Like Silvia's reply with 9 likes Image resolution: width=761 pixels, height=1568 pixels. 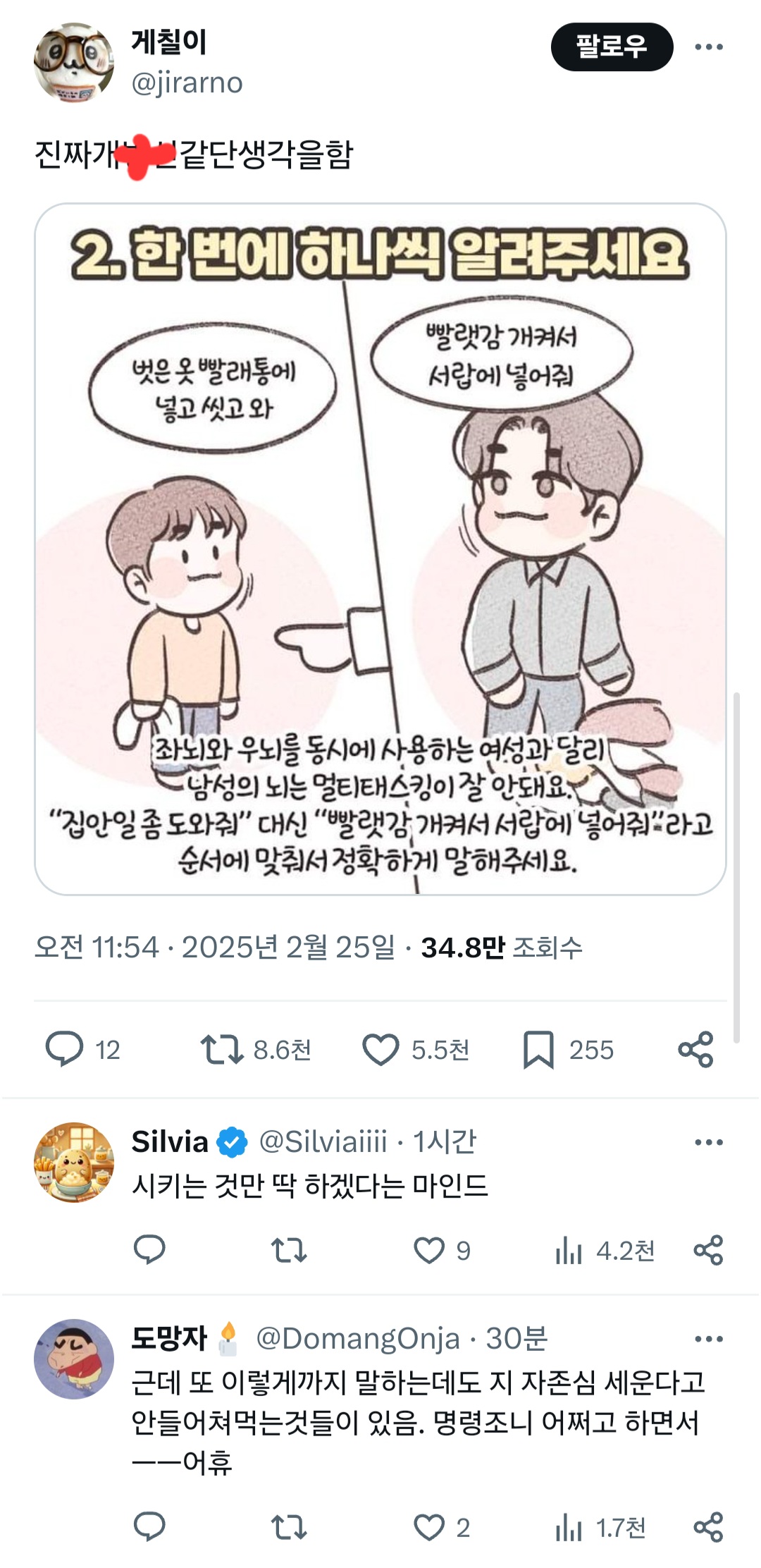pyautogui.click(x=429, y=1250)
